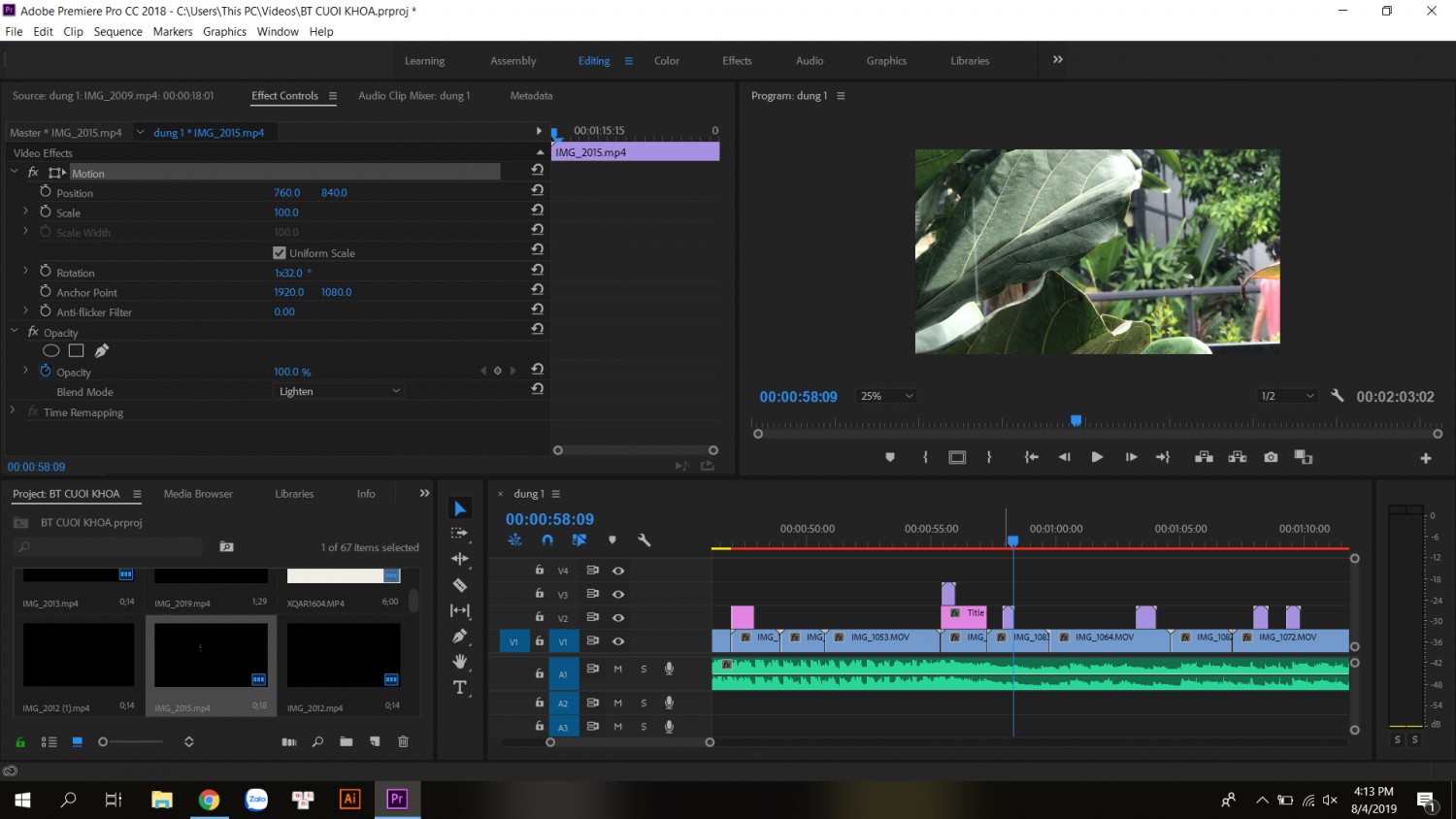
Task: Click the Play button in Program Monitor
Action: 1097,457
